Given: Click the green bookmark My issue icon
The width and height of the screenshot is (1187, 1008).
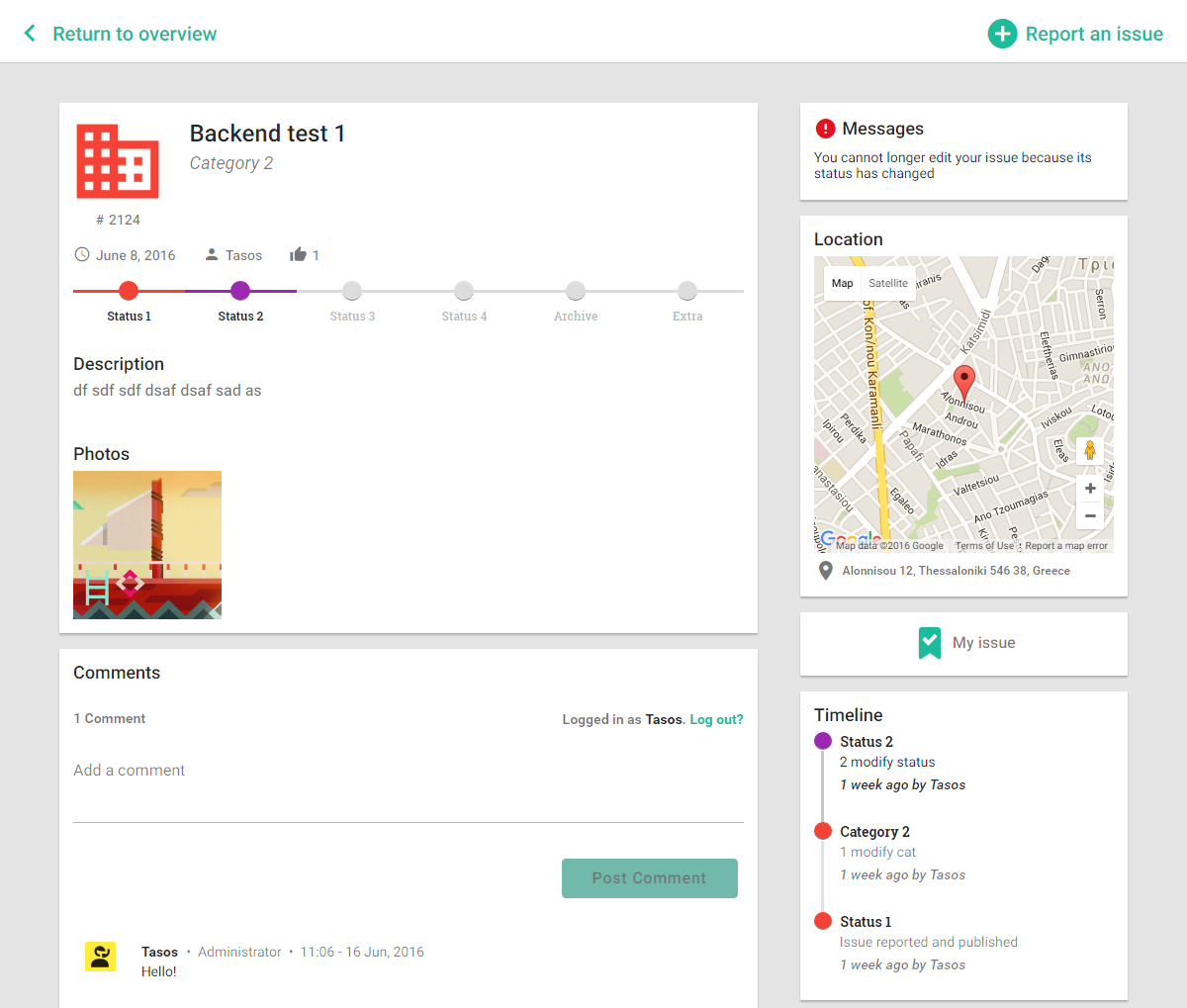Looking at the screenshot, I should (930, 643).
